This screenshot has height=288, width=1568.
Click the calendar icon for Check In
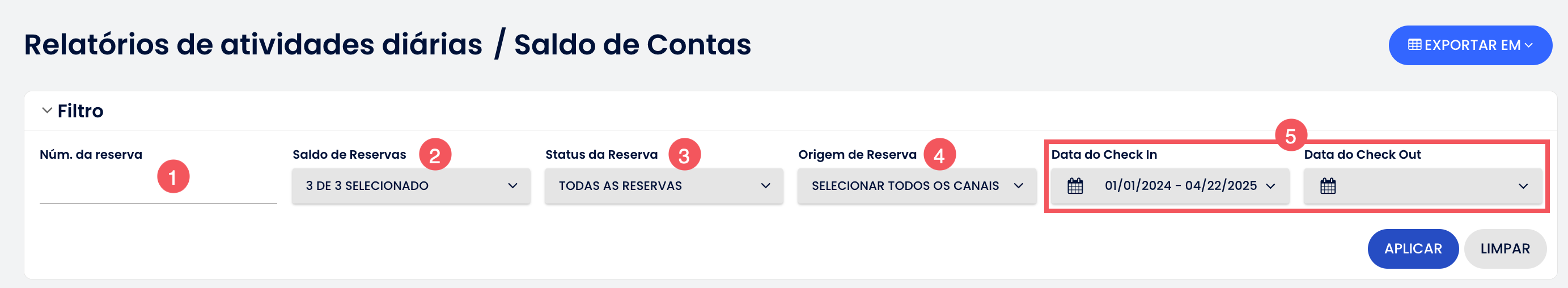click(x=1075, y=186)
